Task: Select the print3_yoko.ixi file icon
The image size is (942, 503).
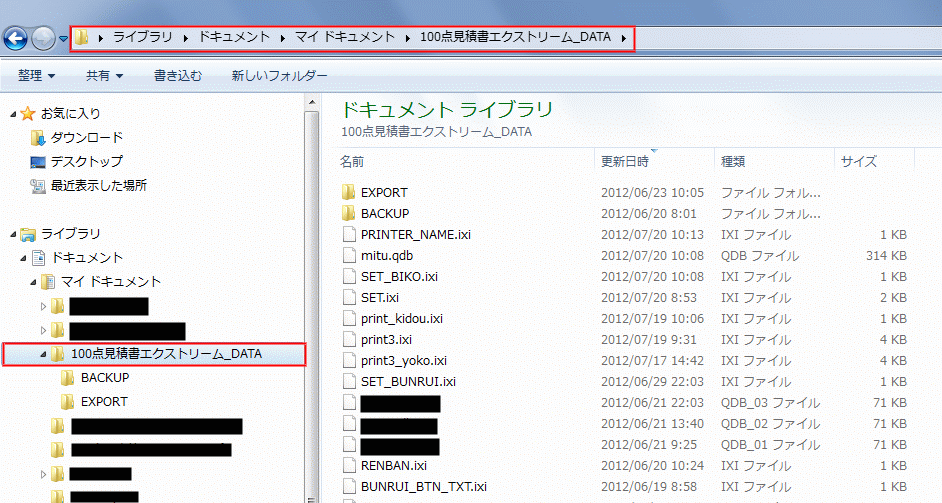Action: tap(349, 361)
